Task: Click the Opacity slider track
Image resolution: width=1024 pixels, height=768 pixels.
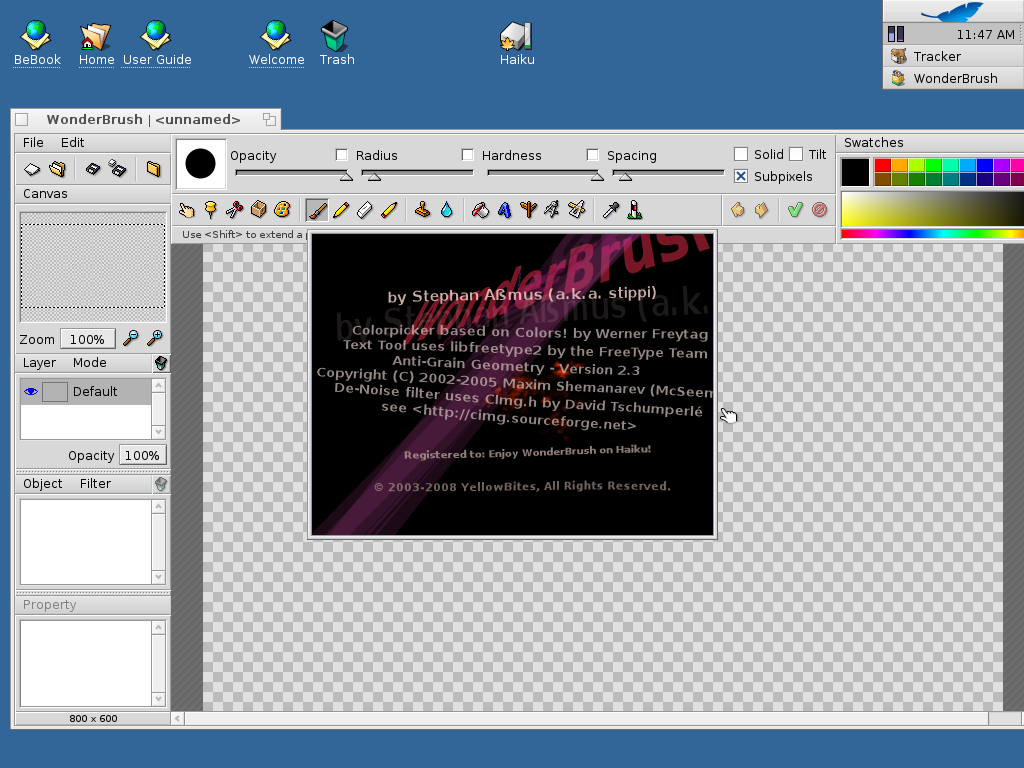Action: 291,172
